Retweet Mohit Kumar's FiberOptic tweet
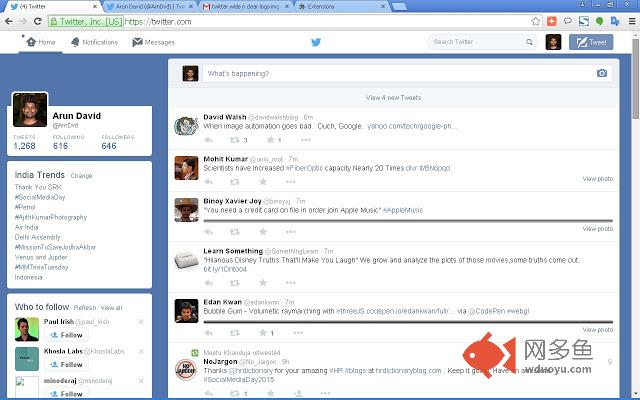This screenshot has width=640, height=400. pyautogui.click(x=235, y=182)
